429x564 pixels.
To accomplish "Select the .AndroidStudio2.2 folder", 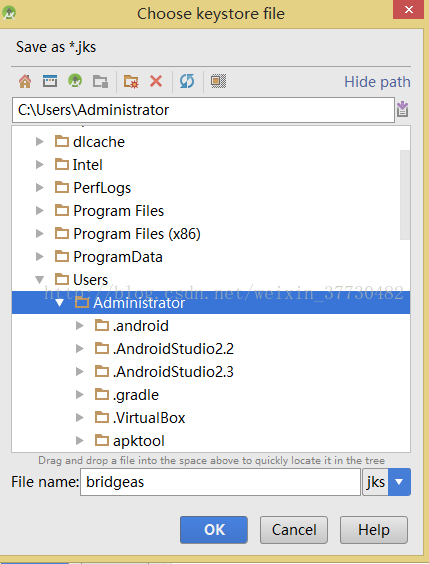I will 211,349.
